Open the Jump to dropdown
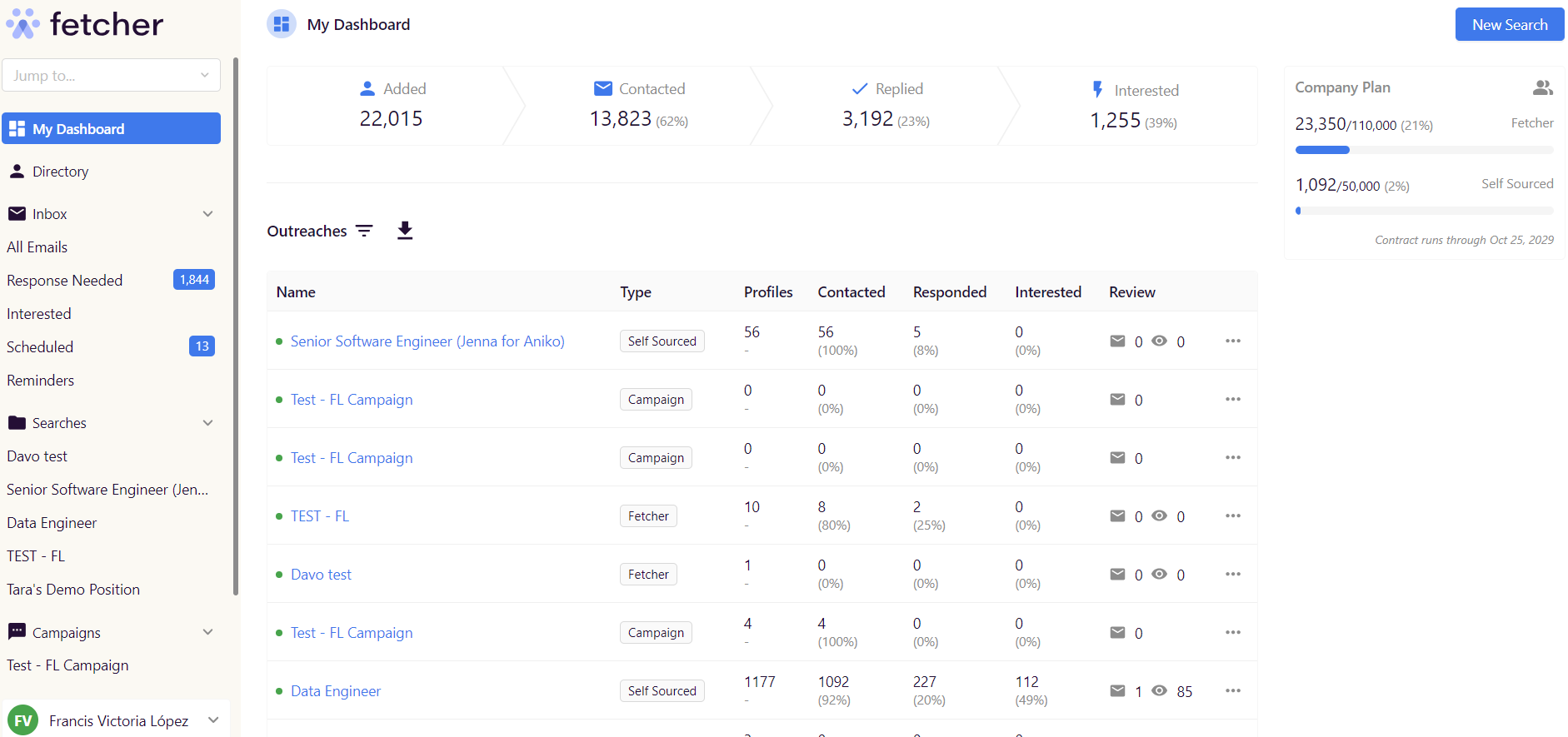 pyautogui.click(x=112, y=75)
